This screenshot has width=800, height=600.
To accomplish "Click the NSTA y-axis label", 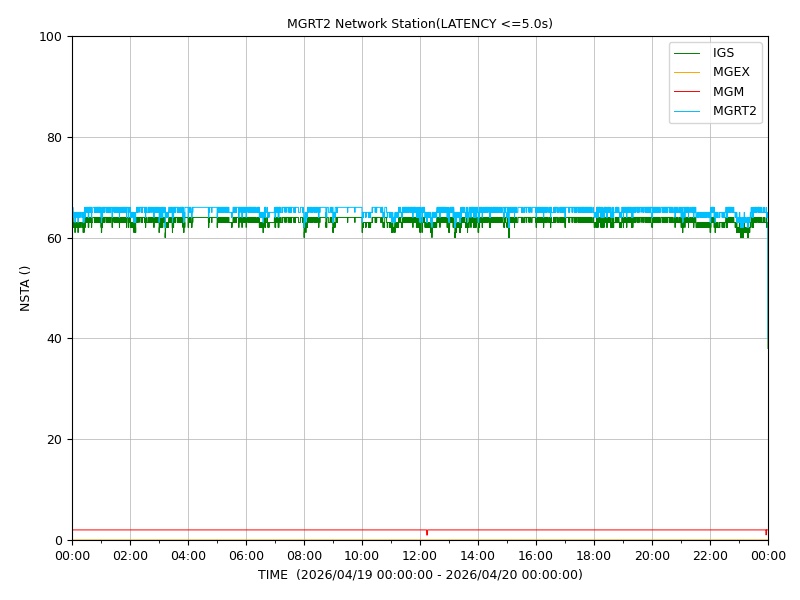I will [x=24, y=288].
